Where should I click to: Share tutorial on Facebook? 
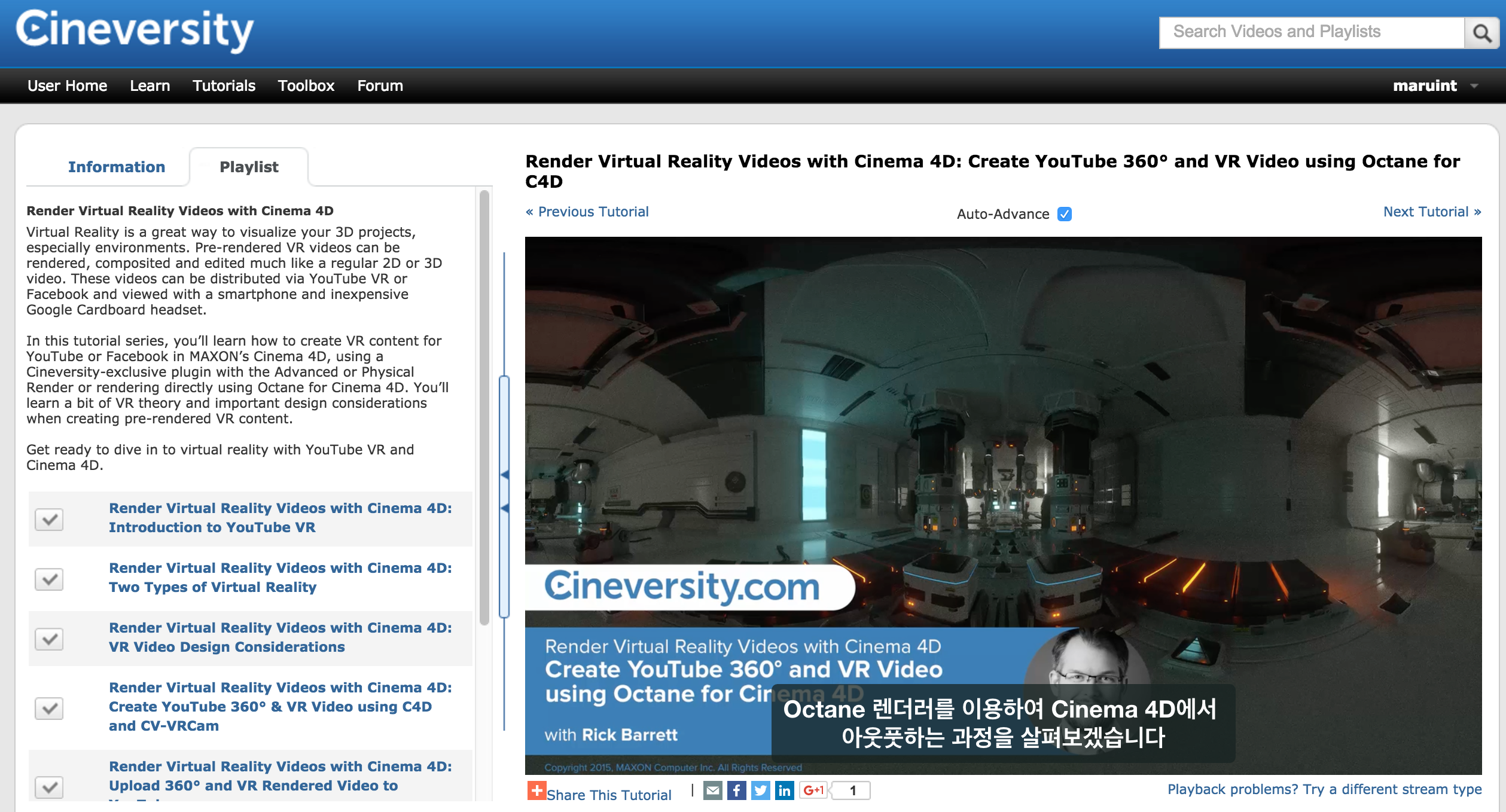point(736,790)
